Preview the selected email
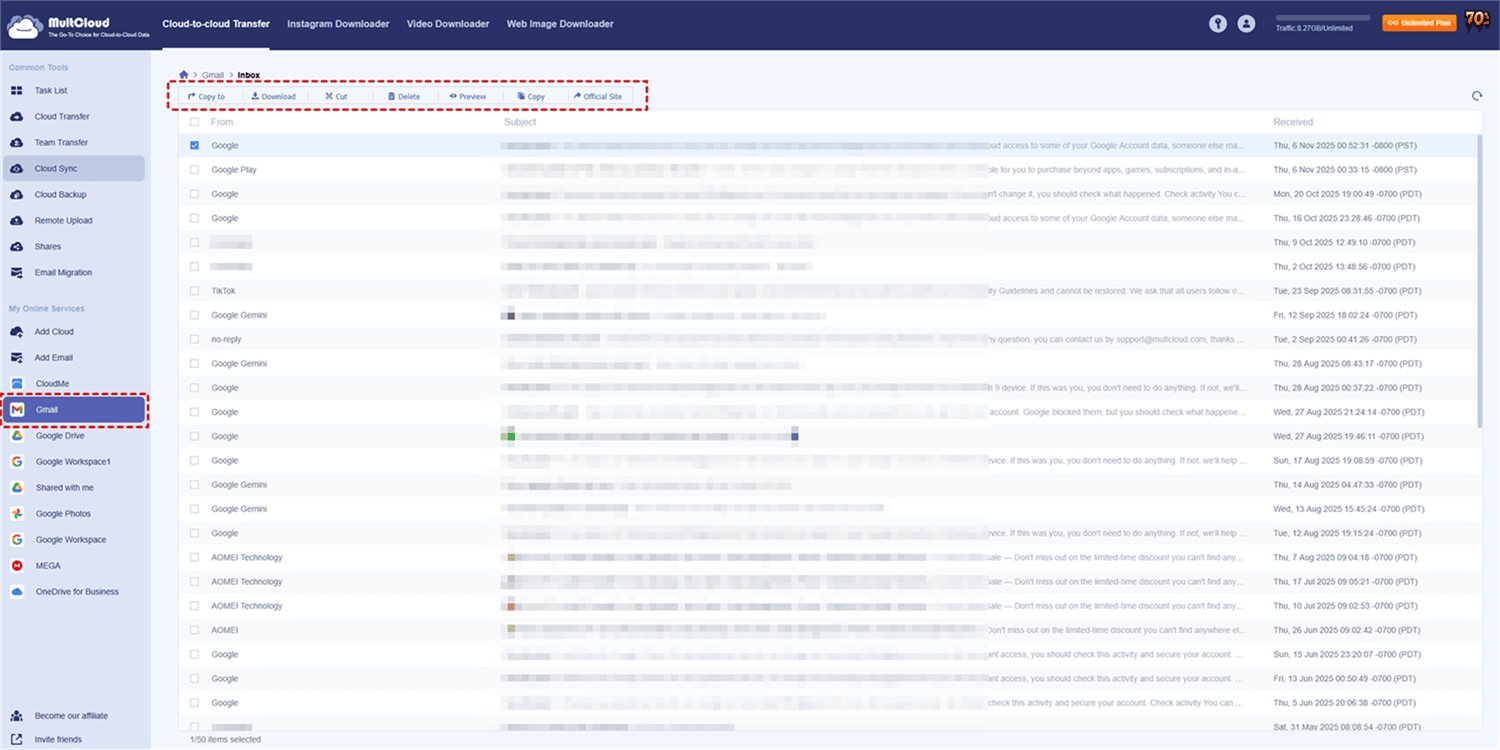This screenshot has height=750, width=1500. 468,97
